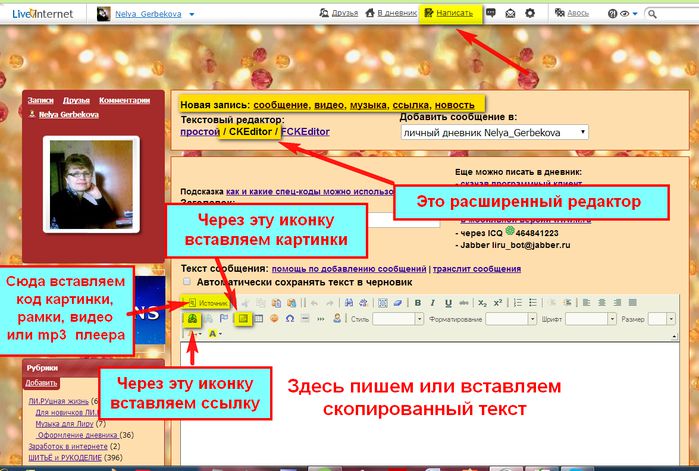Insert special character omega icon
This screenshot has width=699, height=471.
290,319
